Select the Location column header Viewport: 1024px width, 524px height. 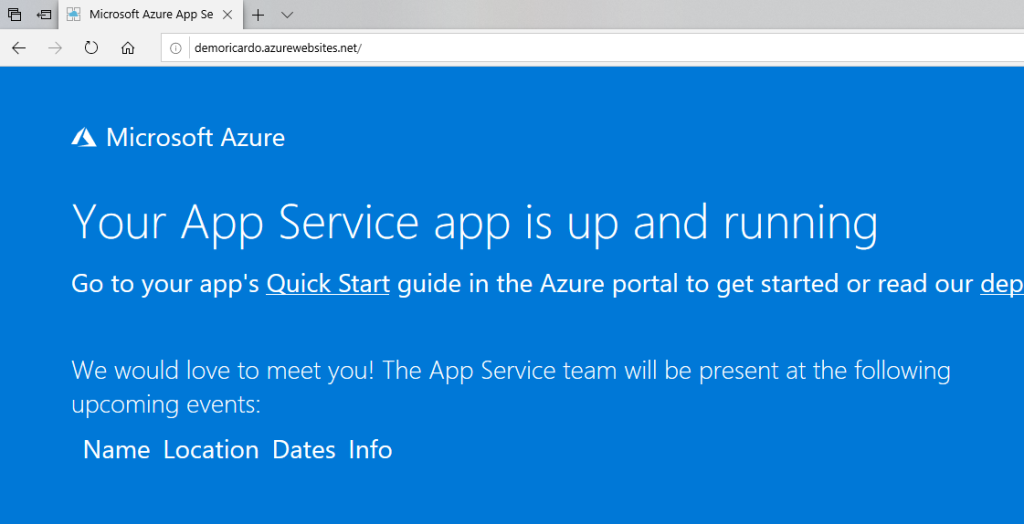pyautogui.click(x=211, y=450)
